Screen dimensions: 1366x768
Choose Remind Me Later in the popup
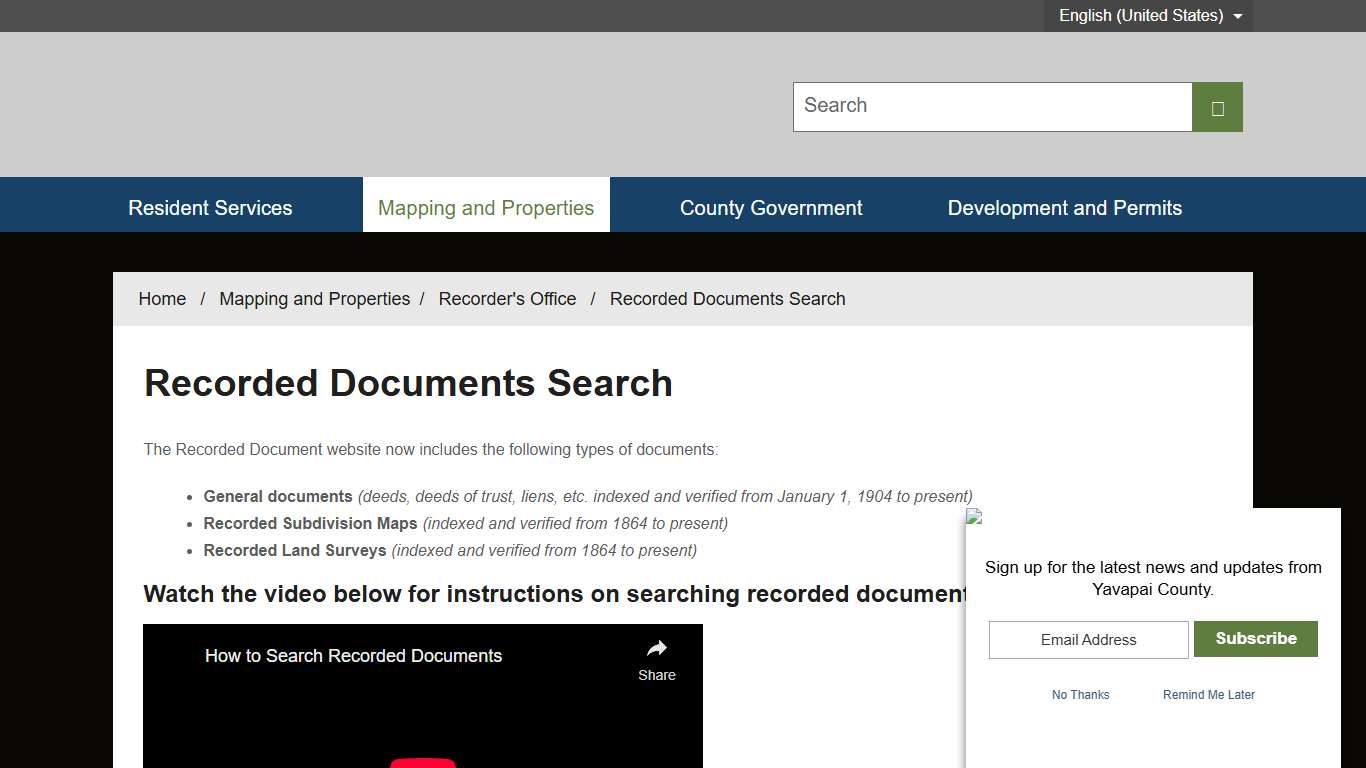tap(1208, 694)
